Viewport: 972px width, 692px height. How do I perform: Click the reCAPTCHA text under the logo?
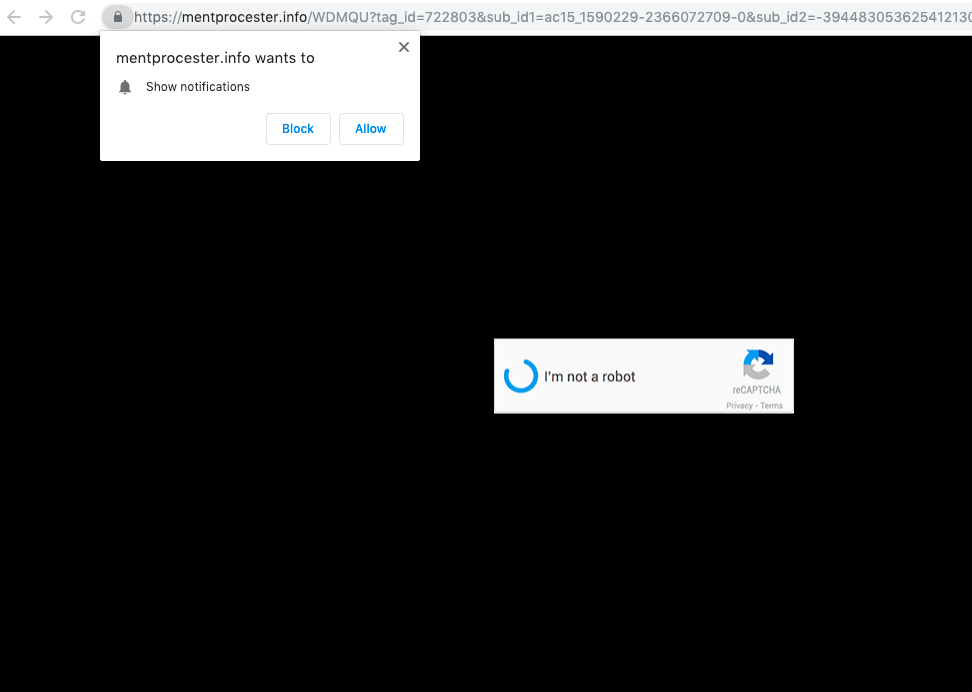coord(756,390)
